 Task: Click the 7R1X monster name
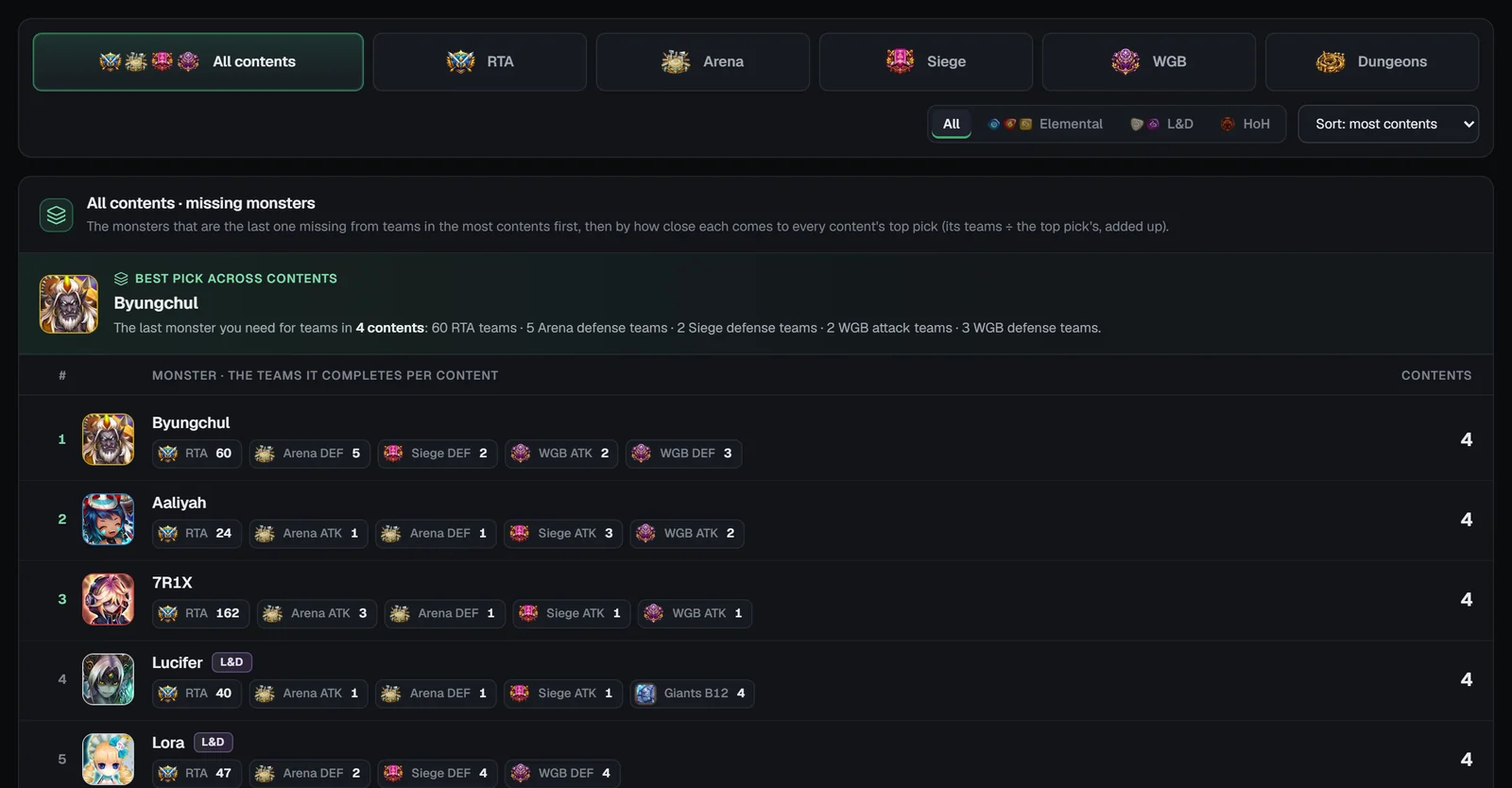click(x=172, y=583)
